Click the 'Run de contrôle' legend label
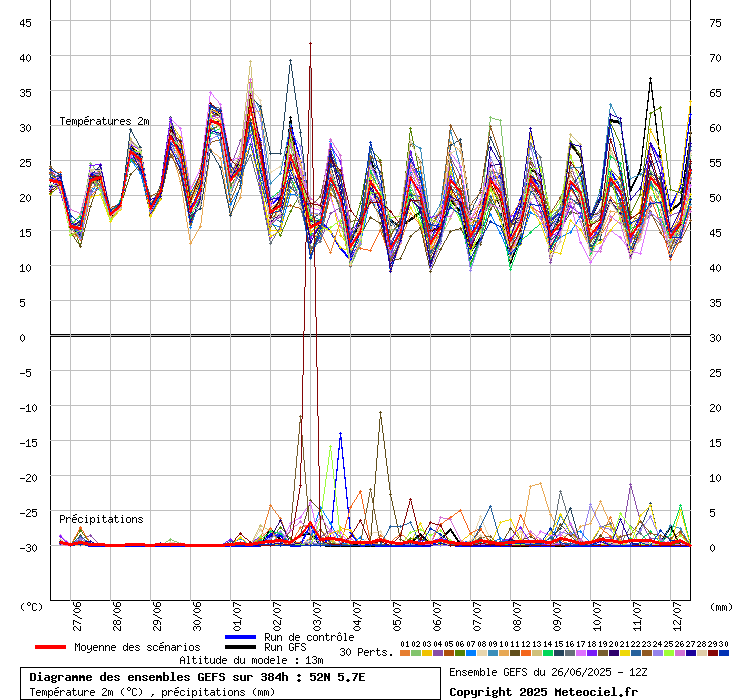 point(309,637)
